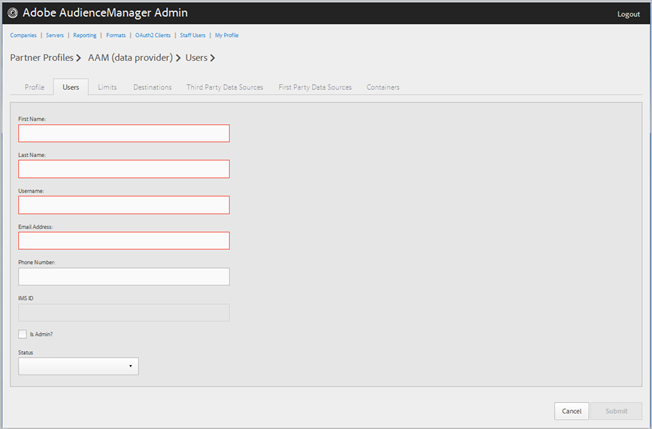Log out via the Logout link
This screenshot has height=429, width=652.
coord(628,14)
